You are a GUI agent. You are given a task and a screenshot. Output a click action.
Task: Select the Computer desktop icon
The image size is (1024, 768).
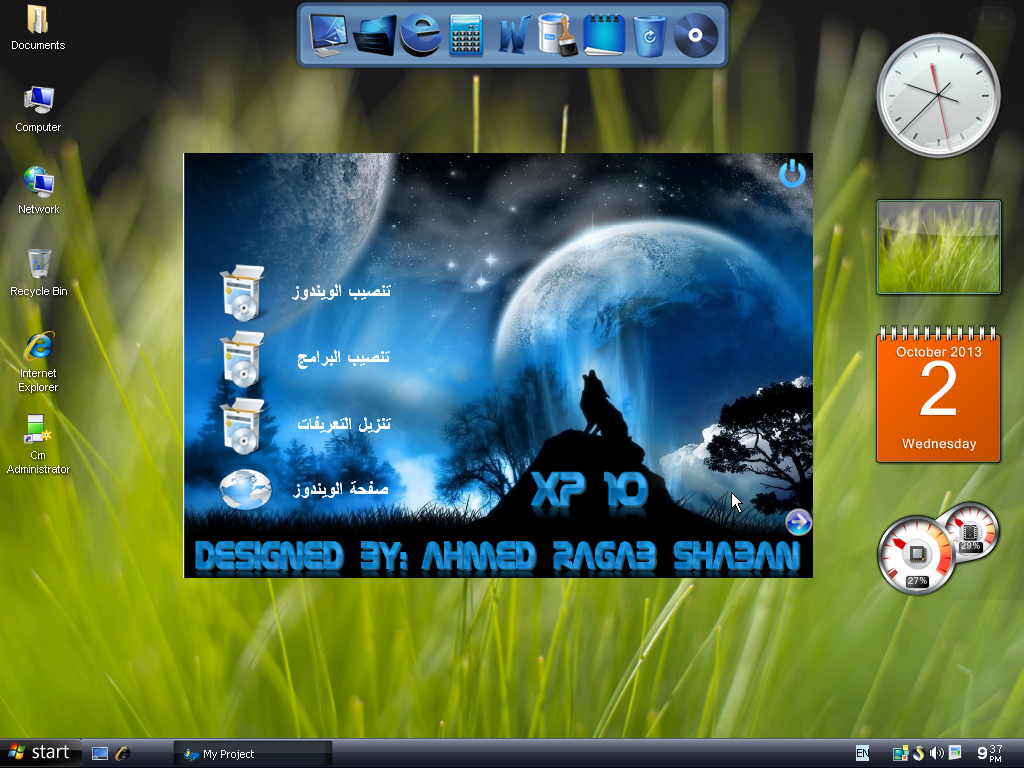tap(38, 110)
